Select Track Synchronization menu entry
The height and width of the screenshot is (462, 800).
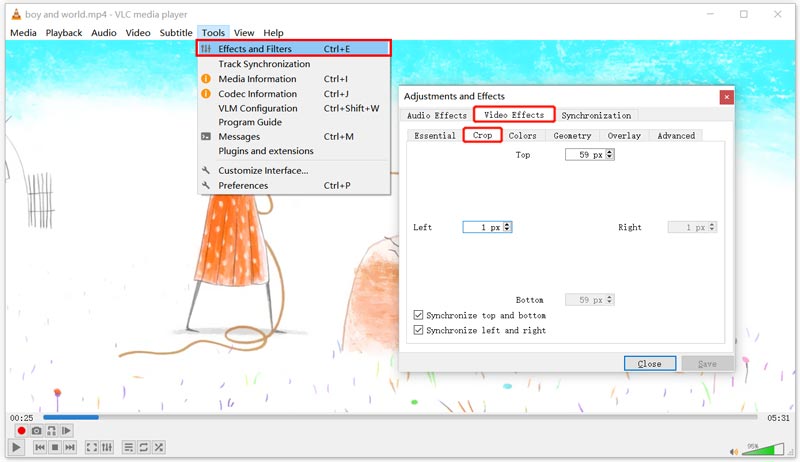point(293,64)
